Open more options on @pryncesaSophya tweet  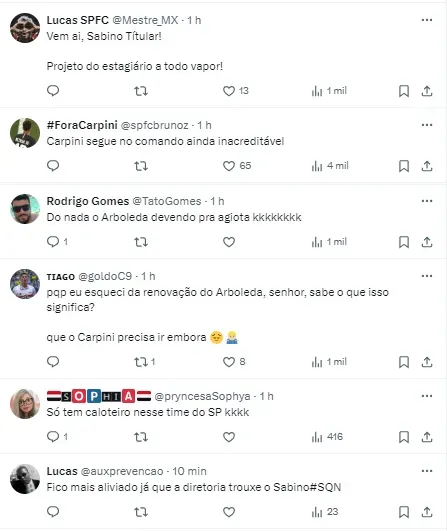pos(427,396)
